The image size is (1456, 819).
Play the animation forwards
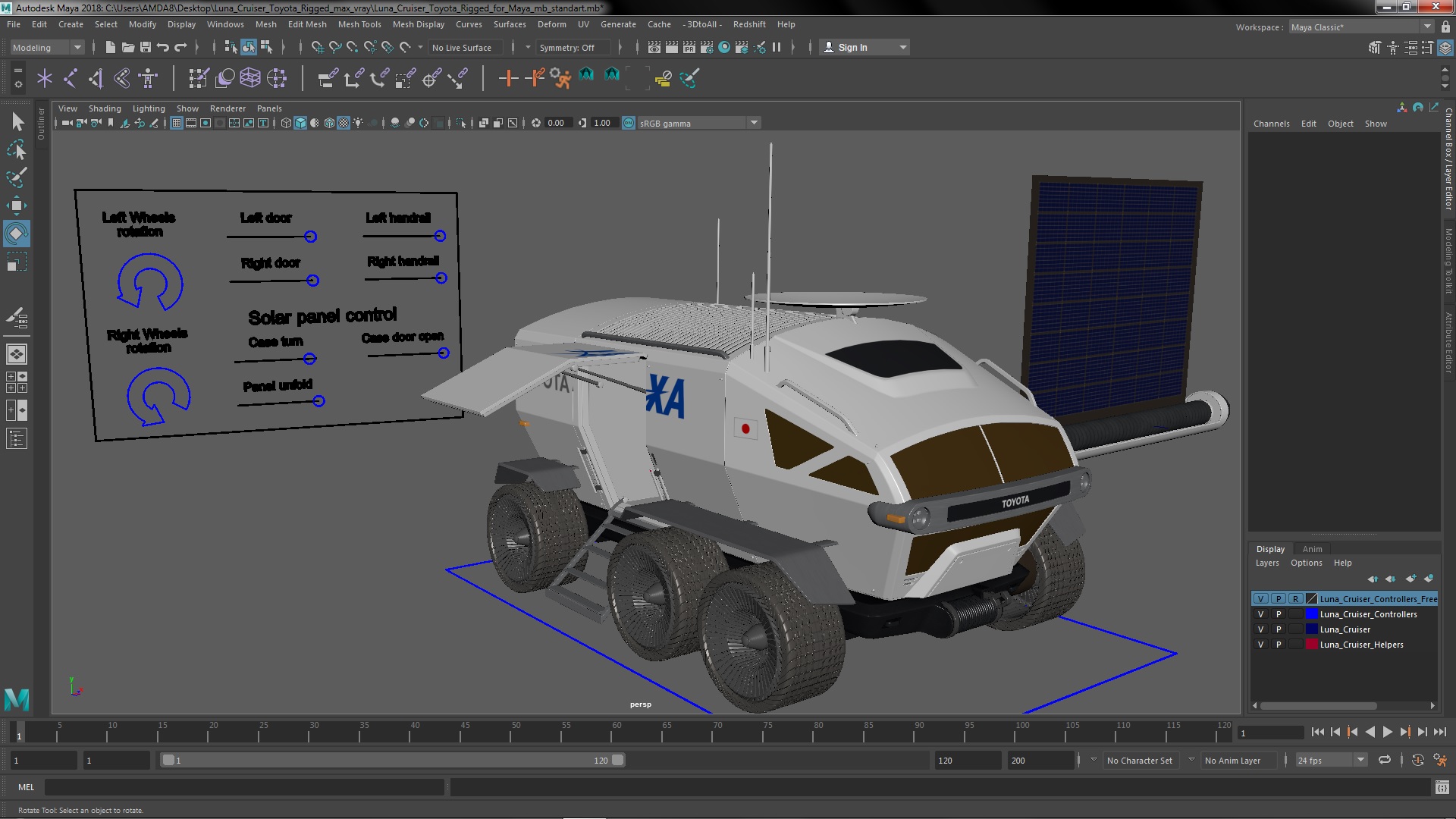pyautogui.click(x=1387, y=732)
